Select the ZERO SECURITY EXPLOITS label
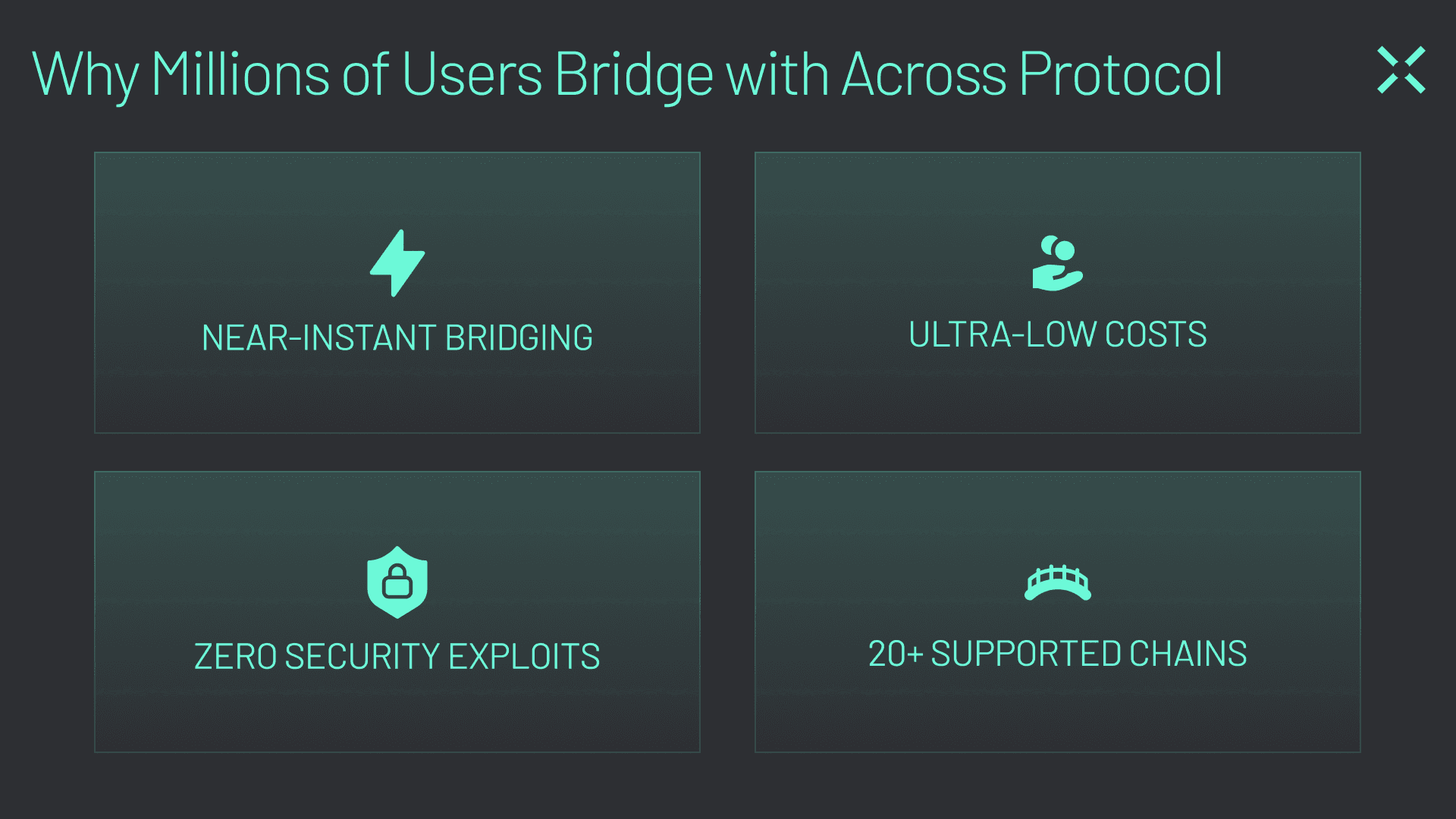 [397, 656]
